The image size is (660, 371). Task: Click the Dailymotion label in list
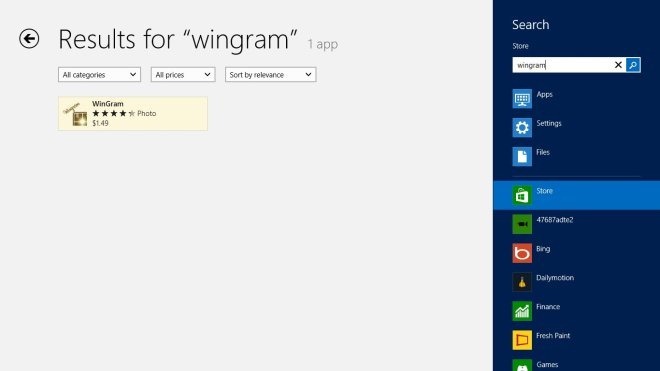555,278
